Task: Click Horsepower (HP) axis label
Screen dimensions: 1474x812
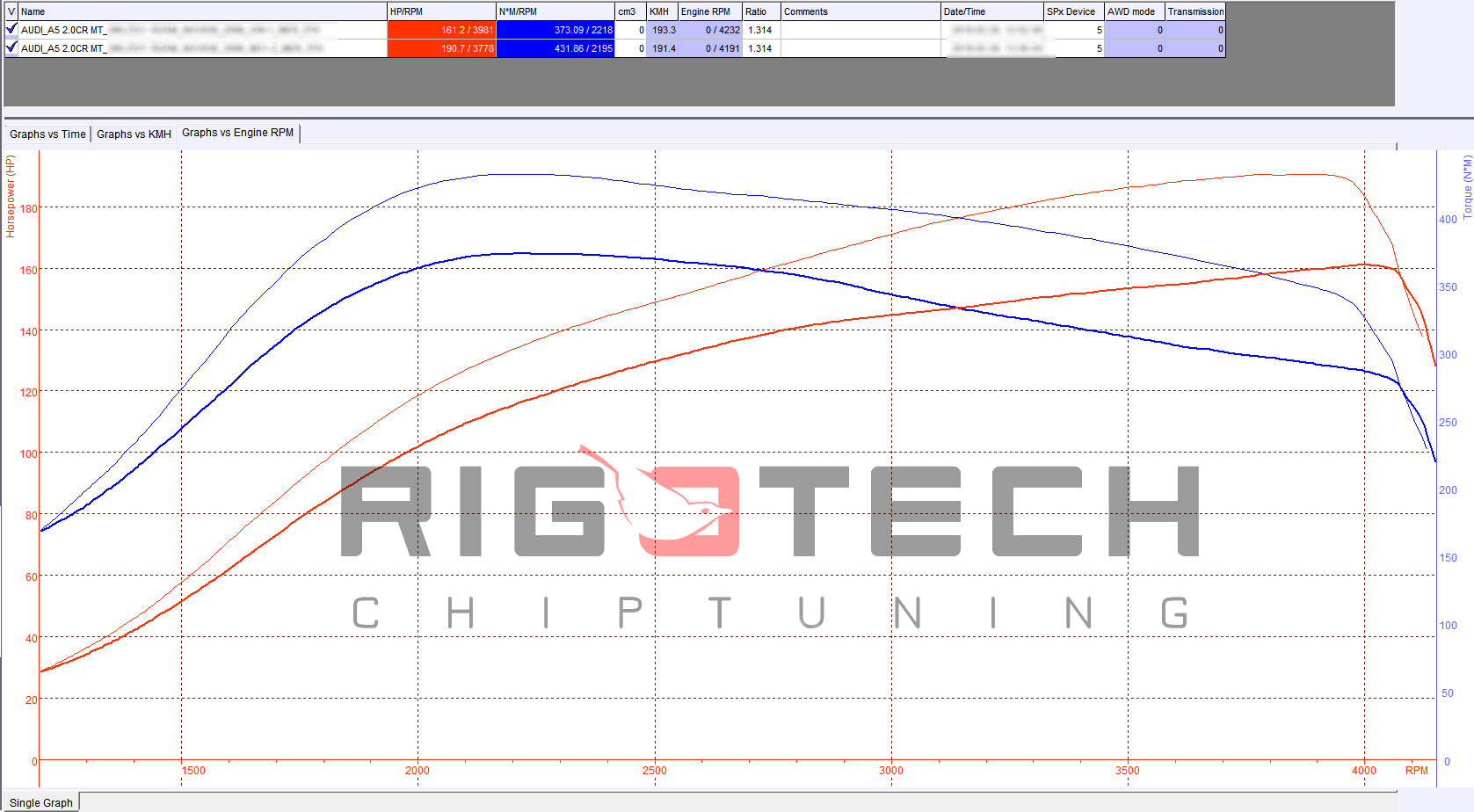Action: [x=11, y=197]
